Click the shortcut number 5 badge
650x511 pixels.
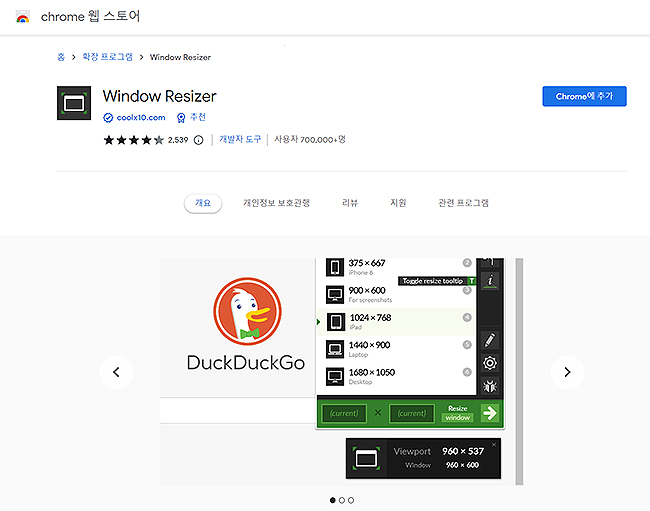467,345
